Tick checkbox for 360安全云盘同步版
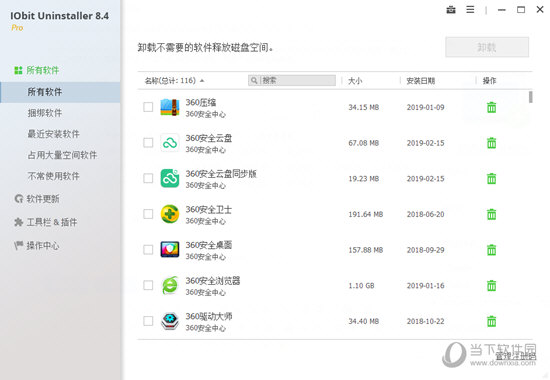 (148, 178)
